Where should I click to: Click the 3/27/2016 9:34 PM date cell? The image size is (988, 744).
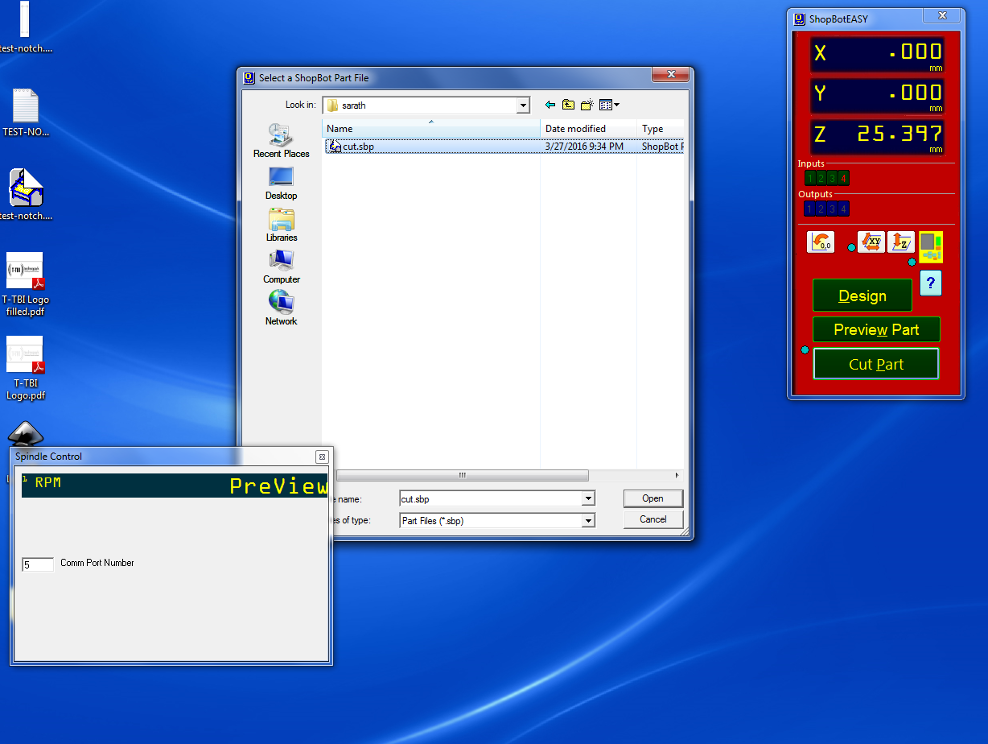(x=584, y=146)
